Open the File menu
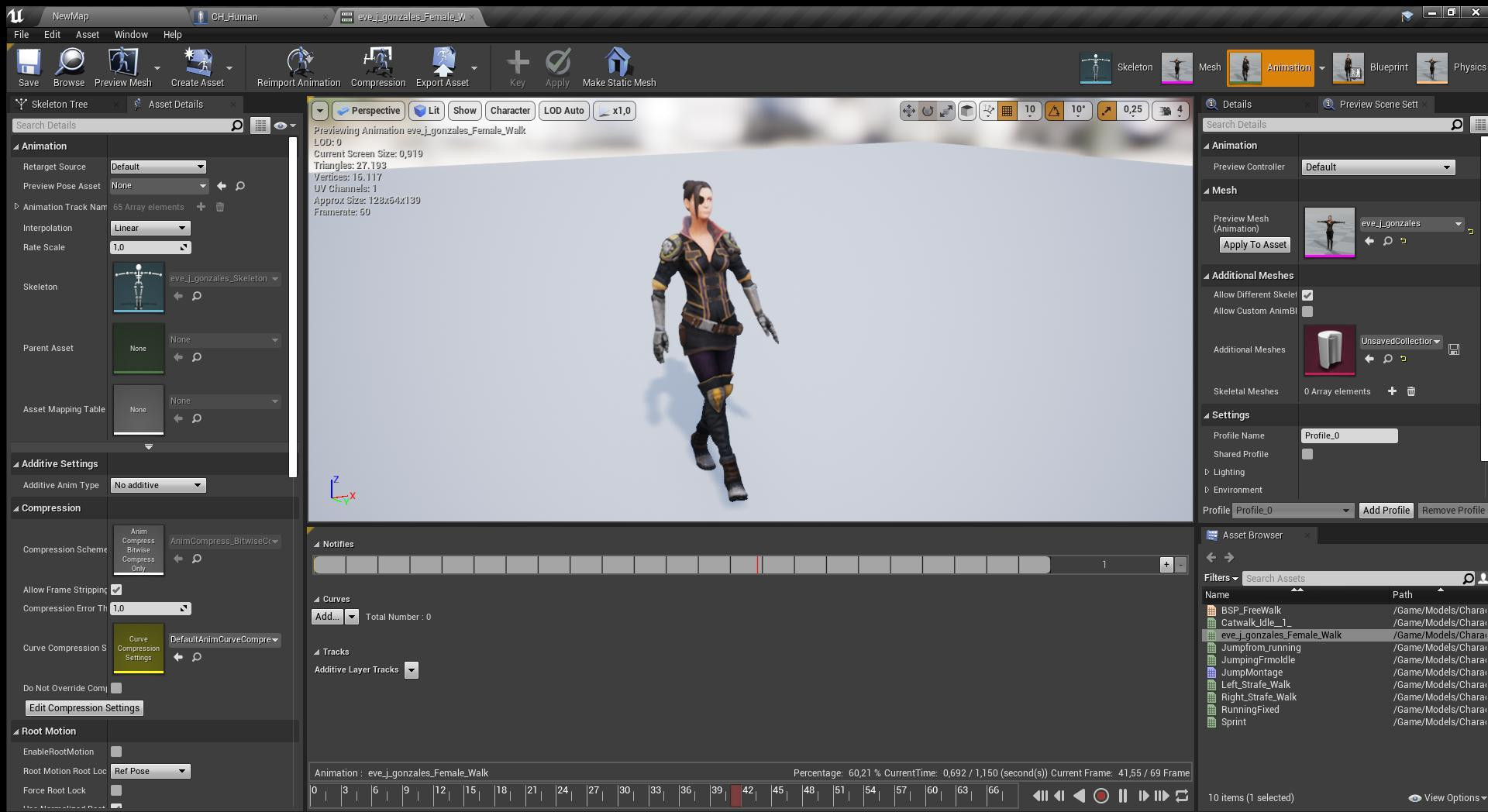 click(21, 34)
